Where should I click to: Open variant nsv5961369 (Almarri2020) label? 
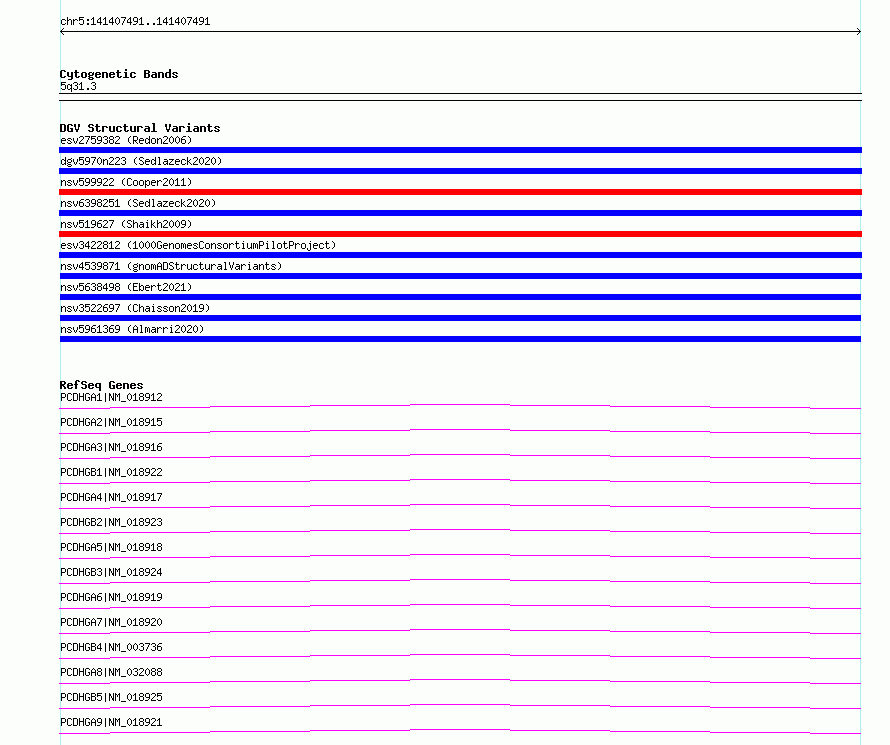(x=132, y=329)
